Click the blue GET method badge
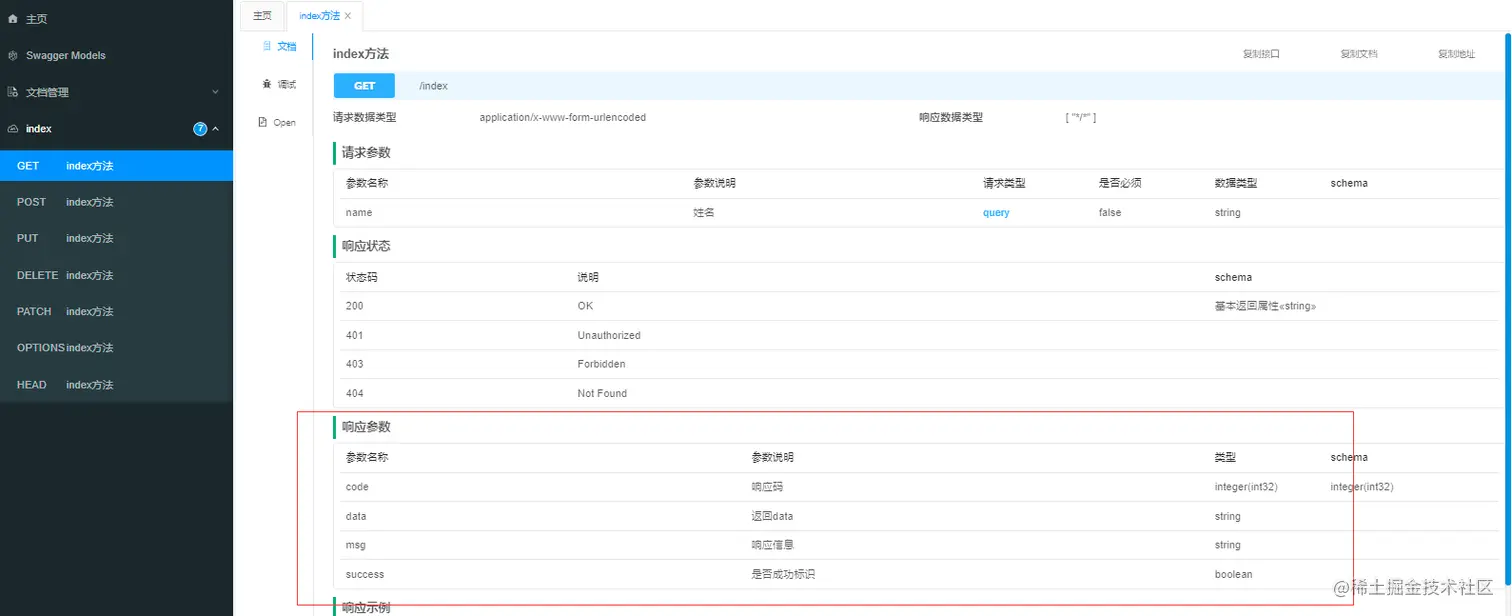1512x616 pixels. [x=364, y=86]
